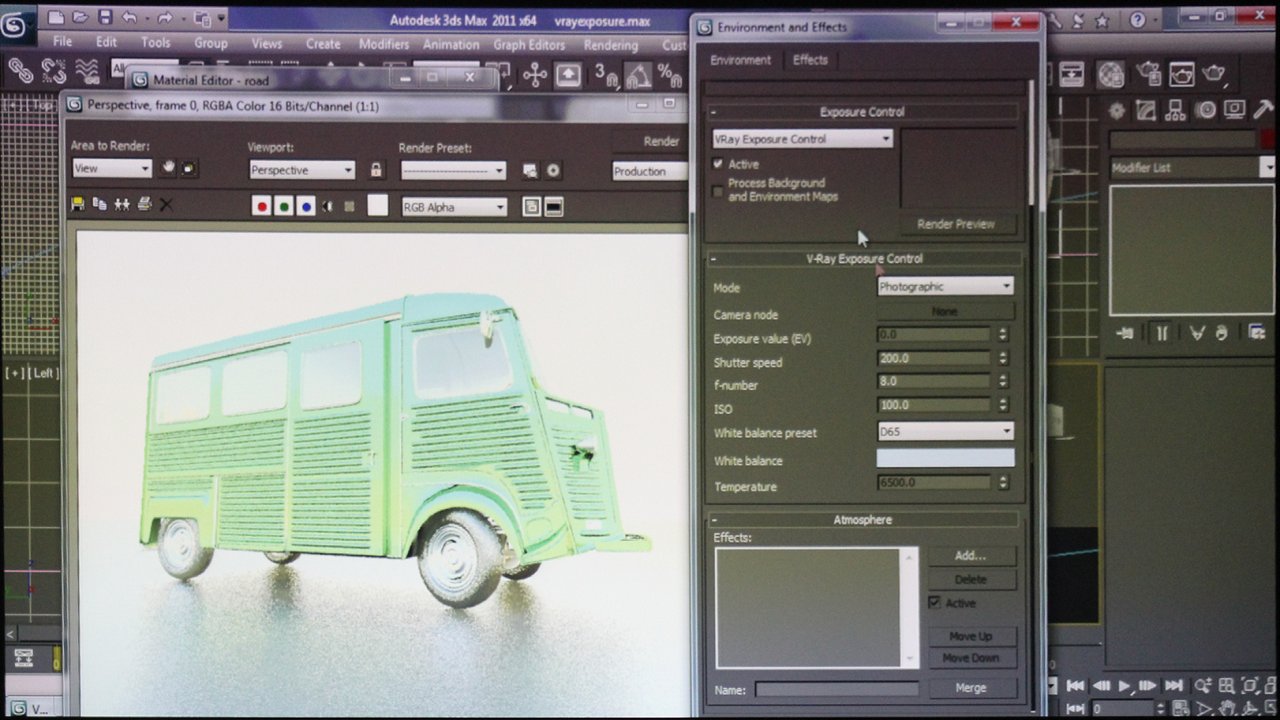Click the Undo arrow in quick access toolbar
This screenshot has width=1280, height=720.
[x=129, y=18]
